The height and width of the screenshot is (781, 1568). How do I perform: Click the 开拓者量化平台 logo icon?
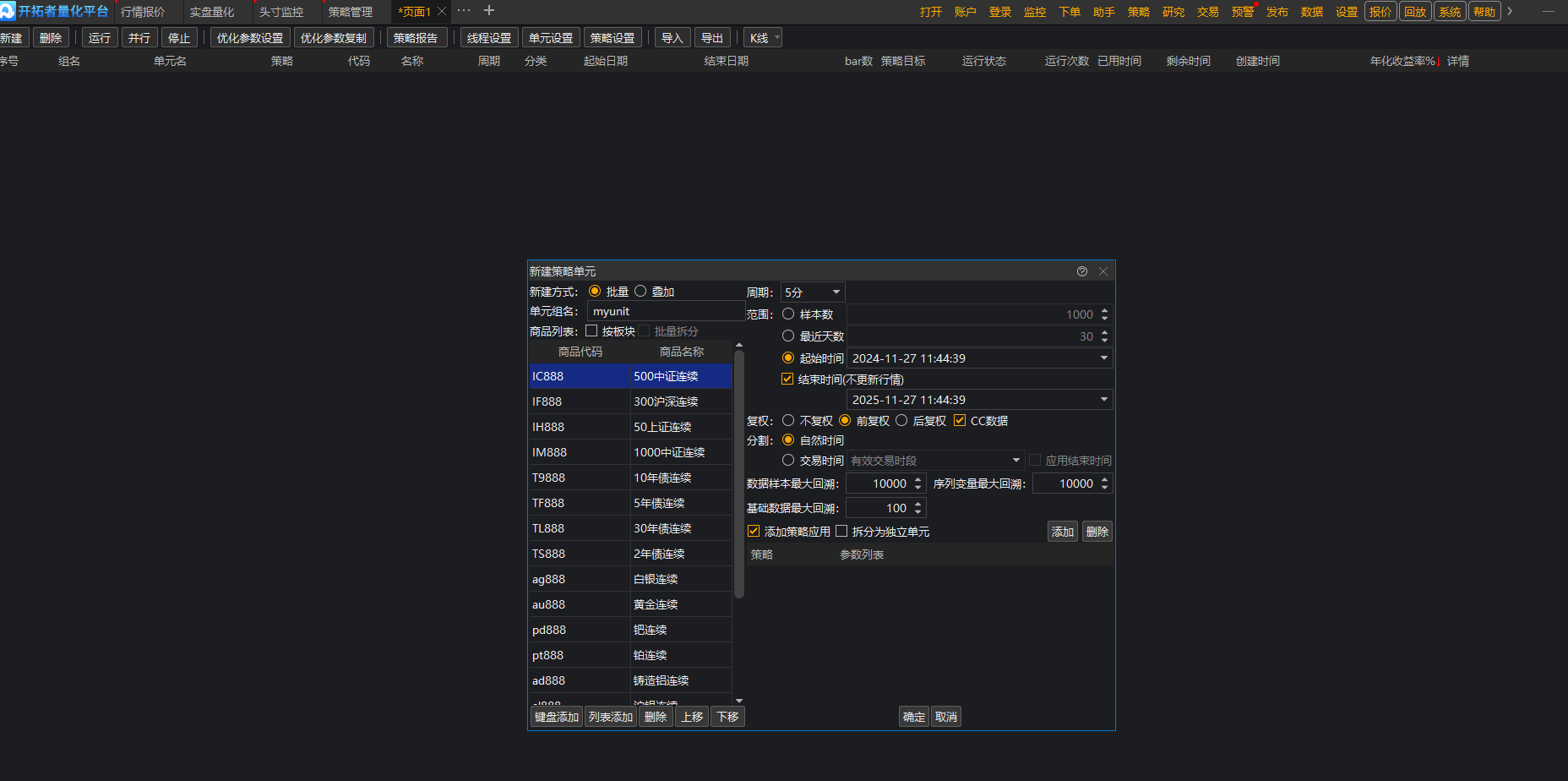point(8,11)
